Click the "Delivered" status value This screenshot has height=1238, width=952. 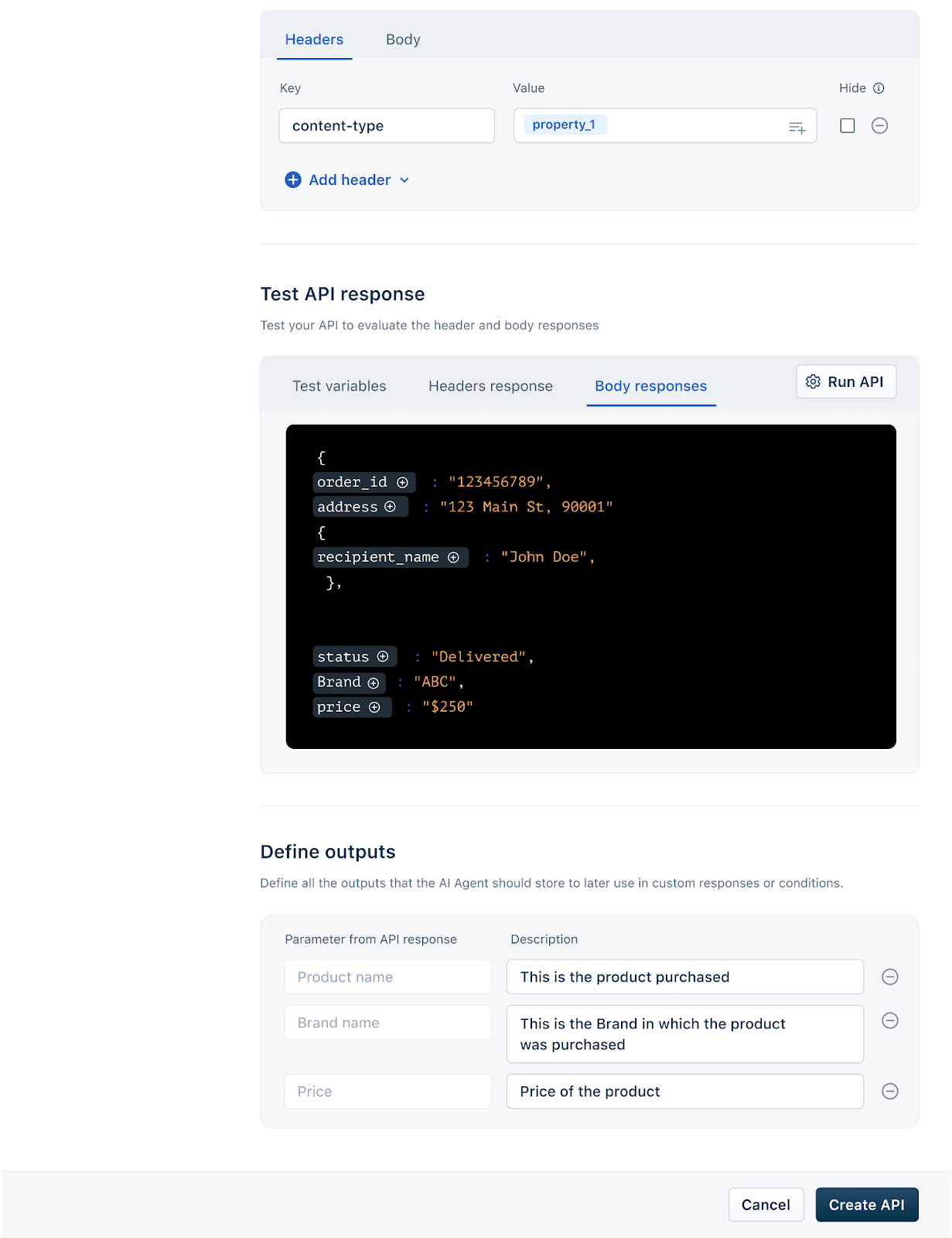coord(478,656)
